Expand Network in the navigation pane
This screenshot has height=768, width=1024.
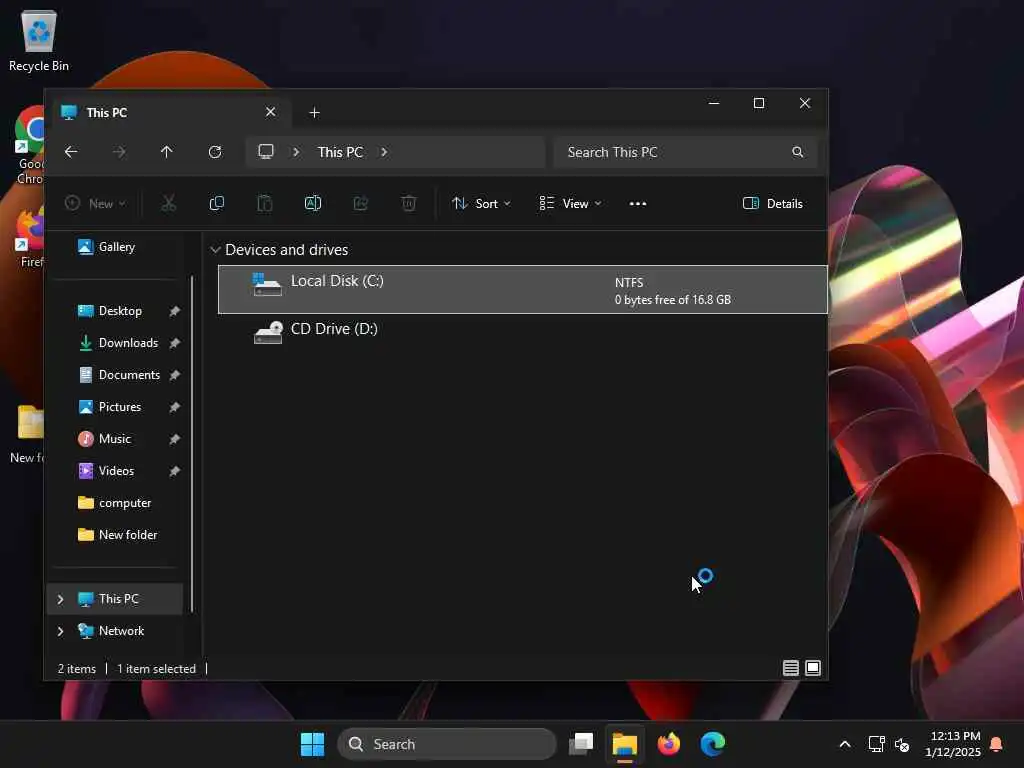tap(60, 632)
